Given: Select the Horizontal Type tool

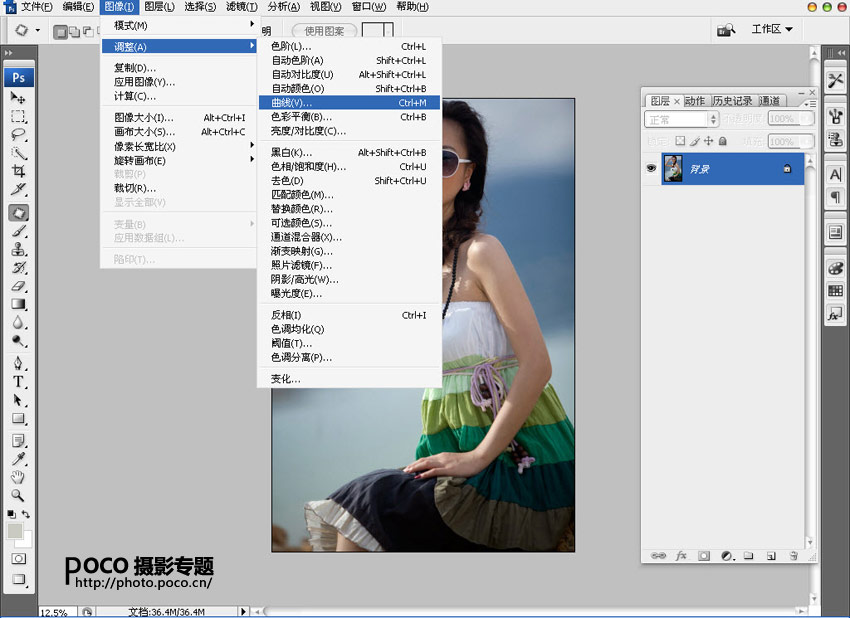Looking at the screenshot, I should [x=18, y=382].
